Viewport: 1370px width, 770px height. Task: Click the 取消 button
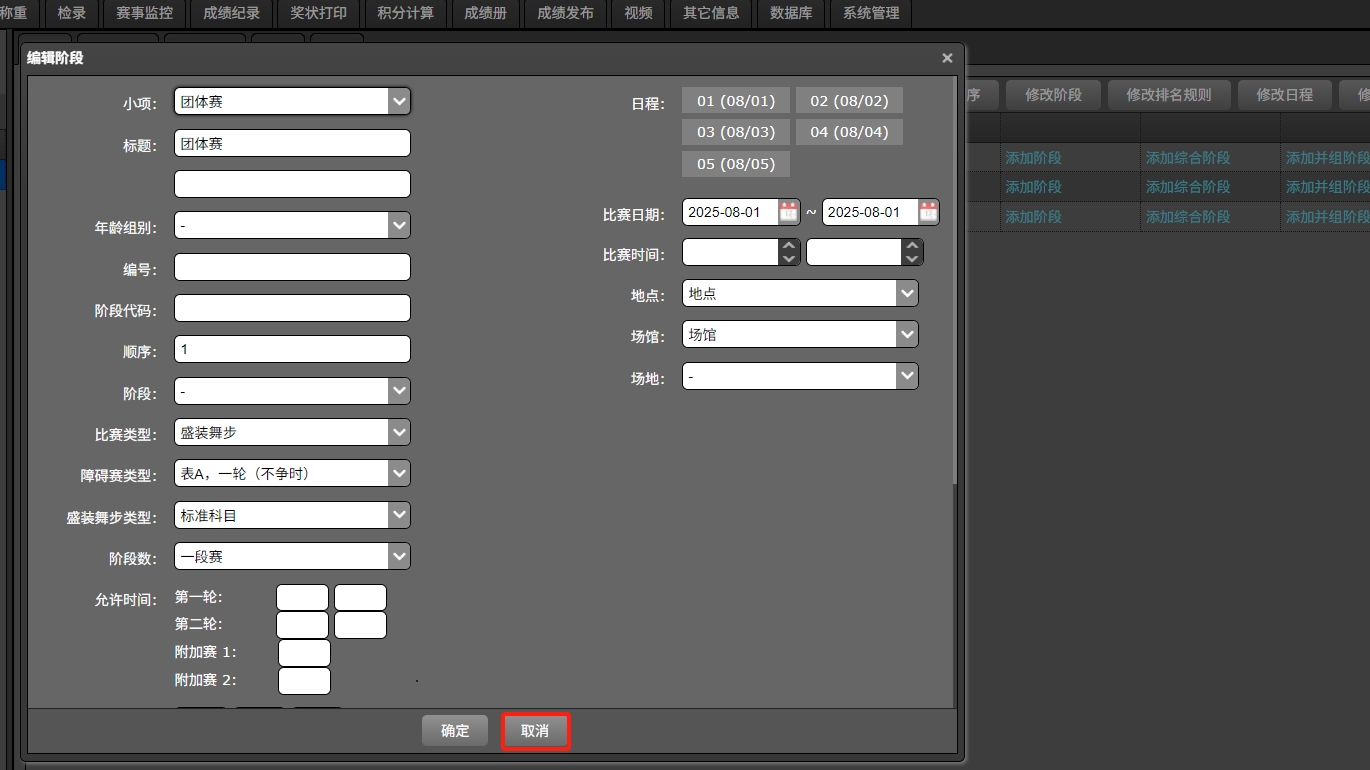click(535, 731)
